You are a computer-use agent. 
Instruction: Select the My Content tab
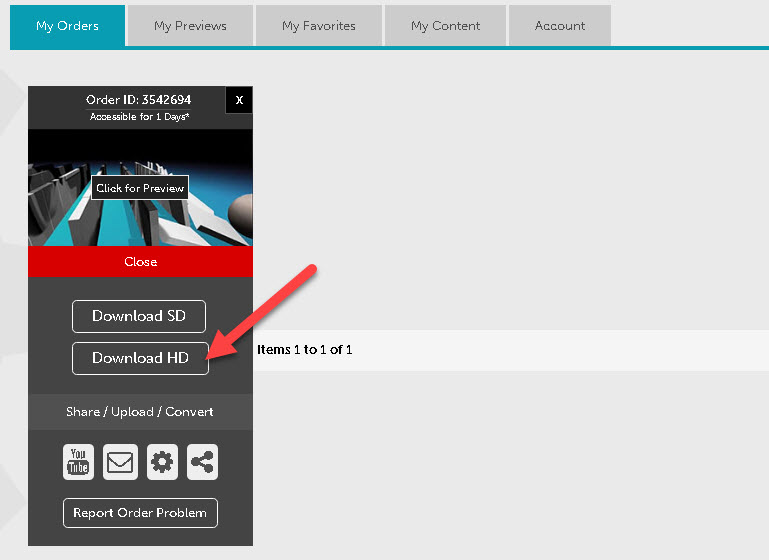445,26
